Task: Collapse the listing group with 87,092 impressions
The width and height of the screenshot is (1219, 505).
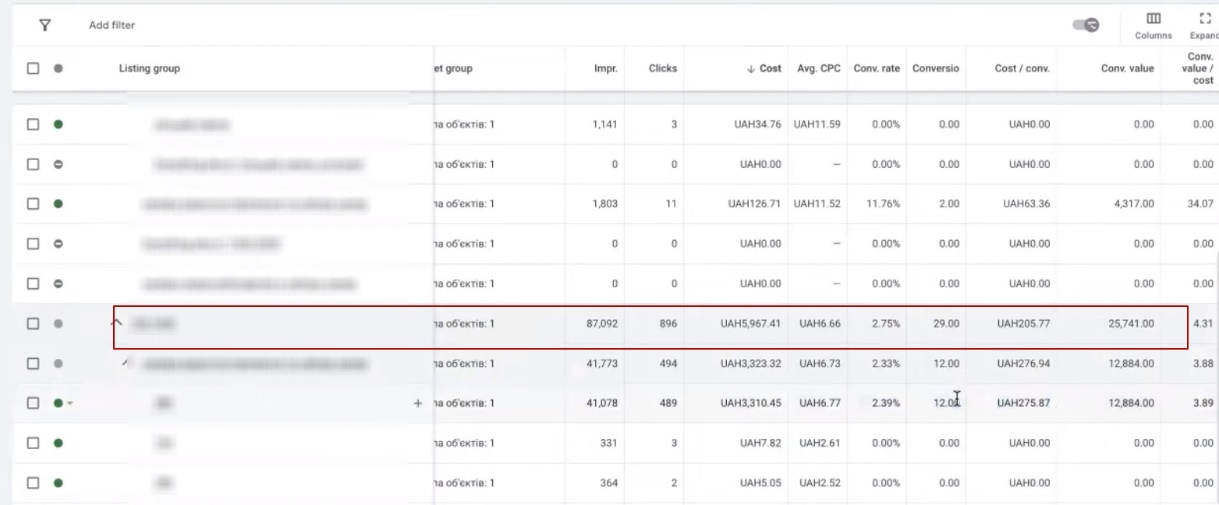Action: (117, 322)
